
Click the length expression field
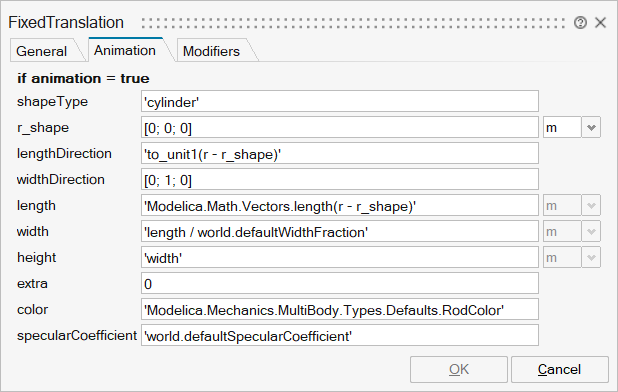click(x=340, y=206)
